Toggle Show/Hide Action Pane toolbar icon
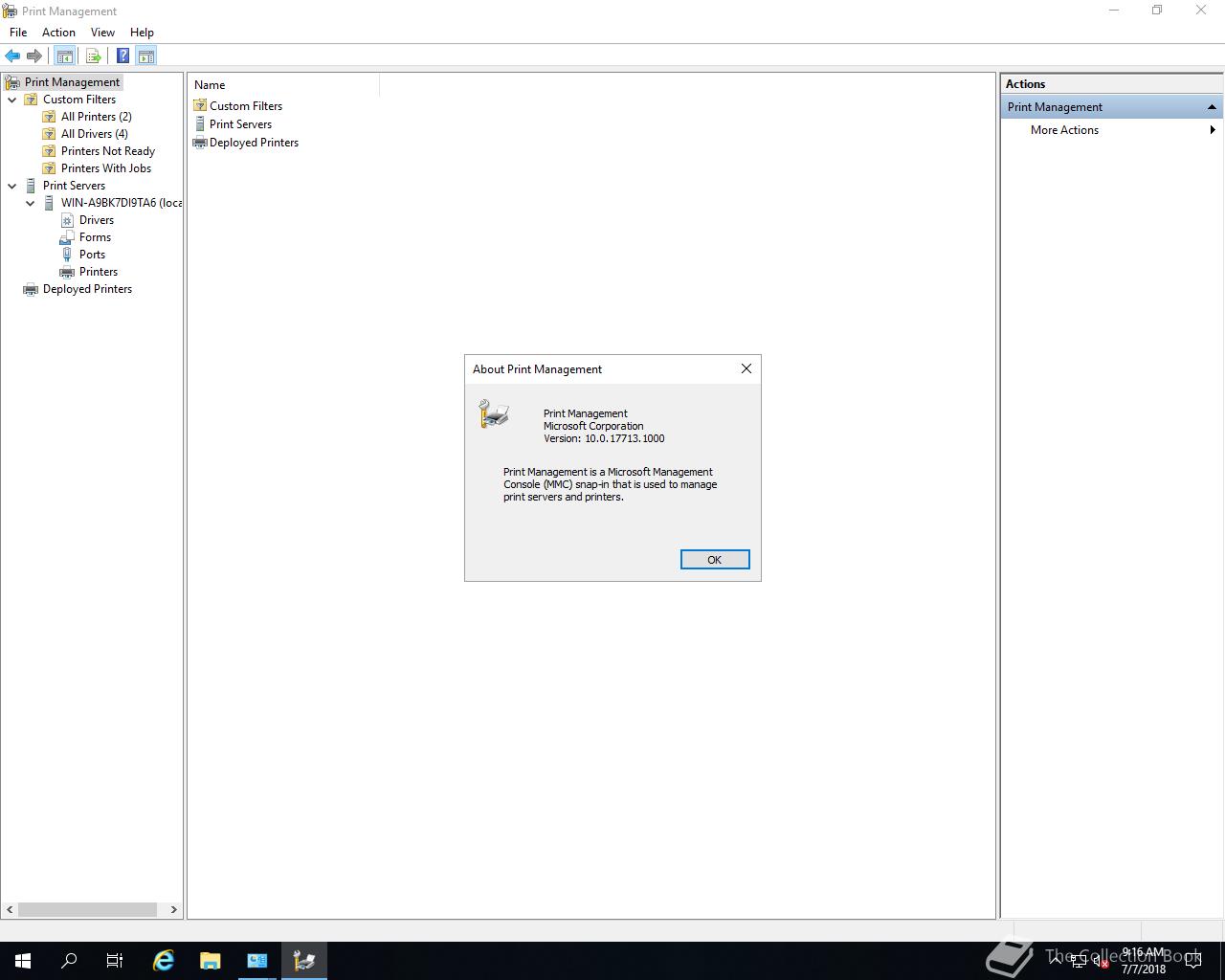The image size is (1225, 980). [146, 56]
